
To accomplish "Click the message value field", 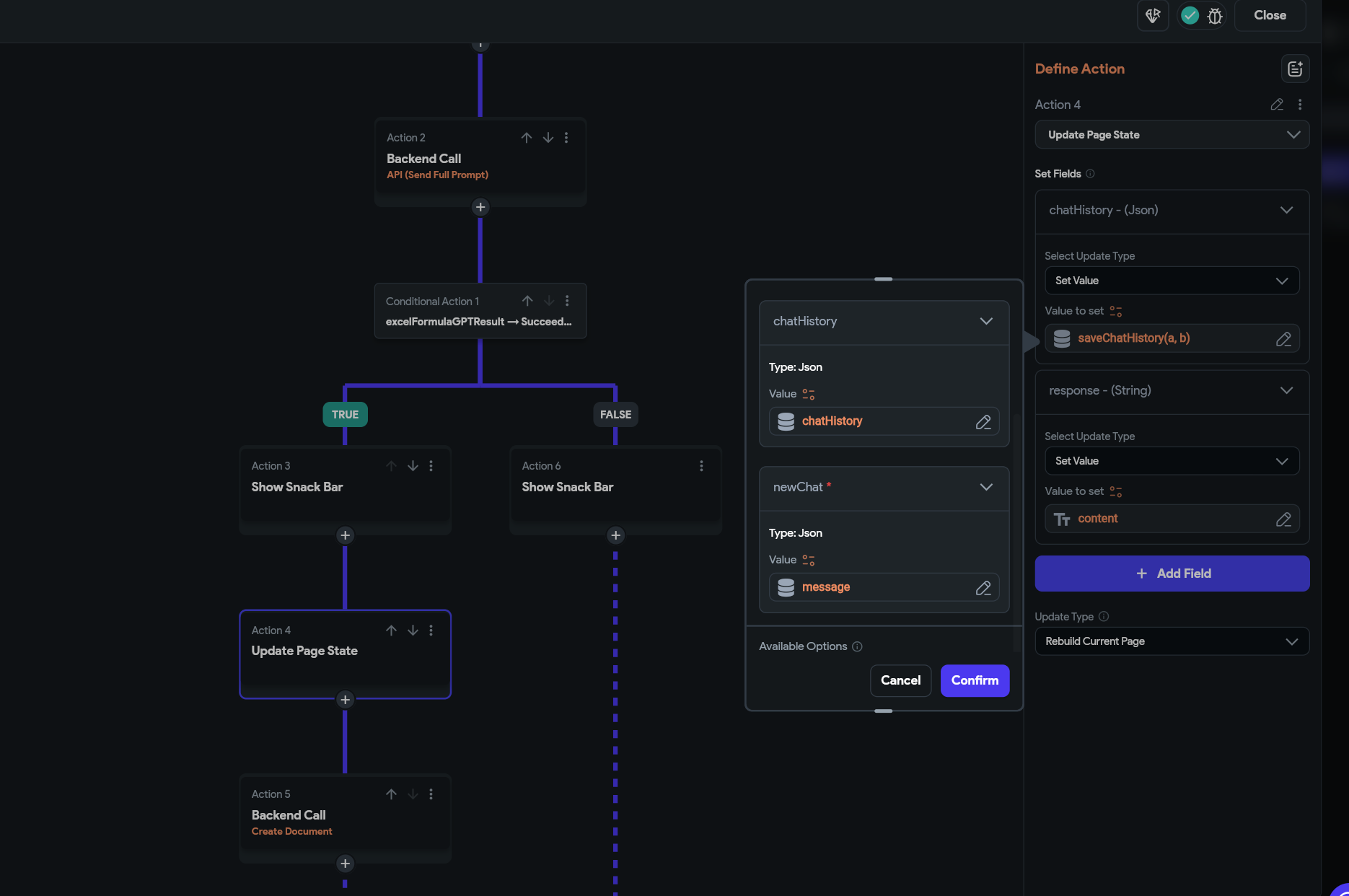I will 884,587.
